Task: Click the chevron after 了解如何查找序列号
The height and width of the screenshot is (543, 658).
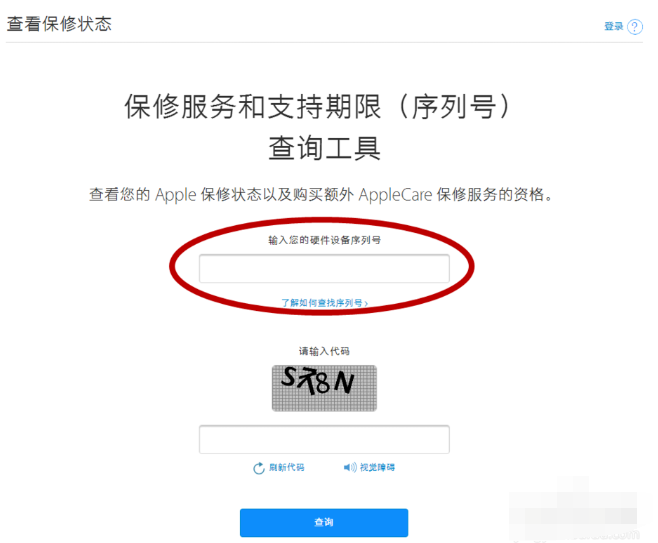Action: [366, 303]
